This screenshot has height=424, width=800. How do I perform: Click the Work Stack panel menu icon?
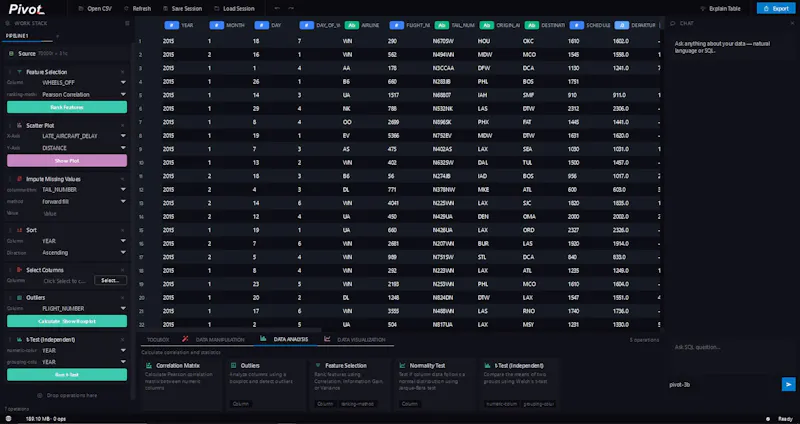(127, 23)
